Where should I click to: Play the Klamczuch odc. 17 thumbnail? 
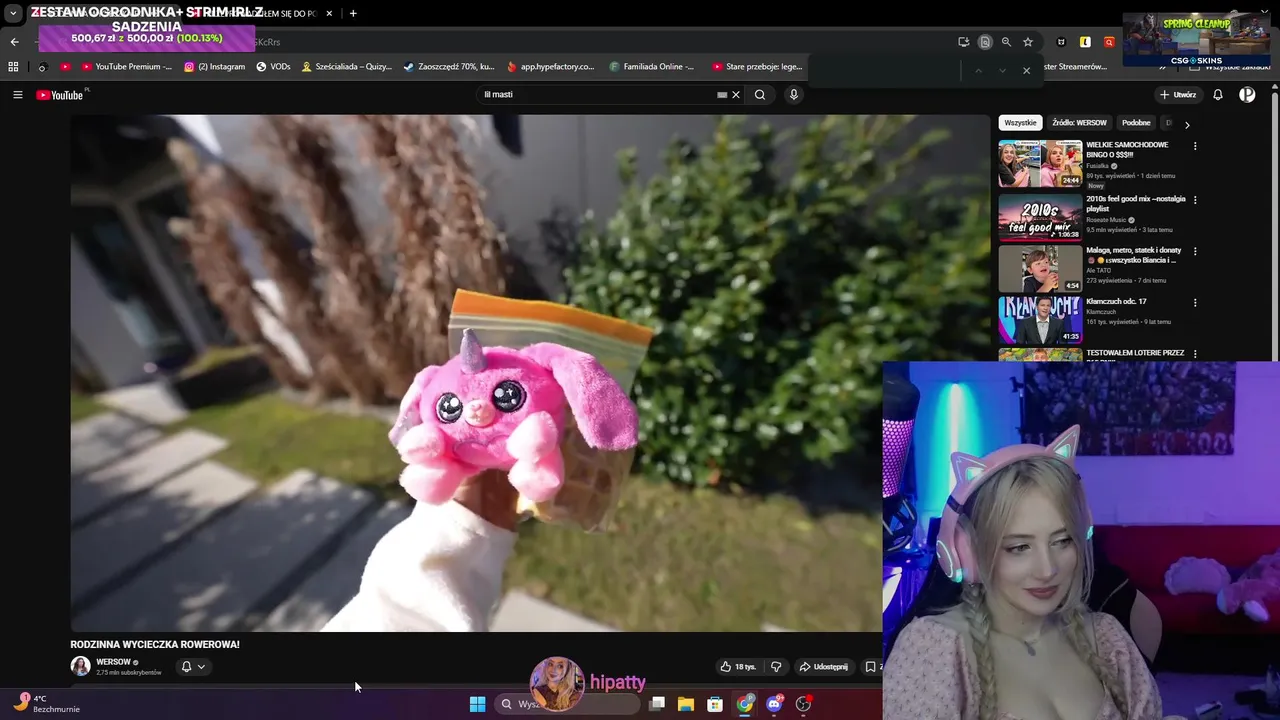click(1040, 320)
